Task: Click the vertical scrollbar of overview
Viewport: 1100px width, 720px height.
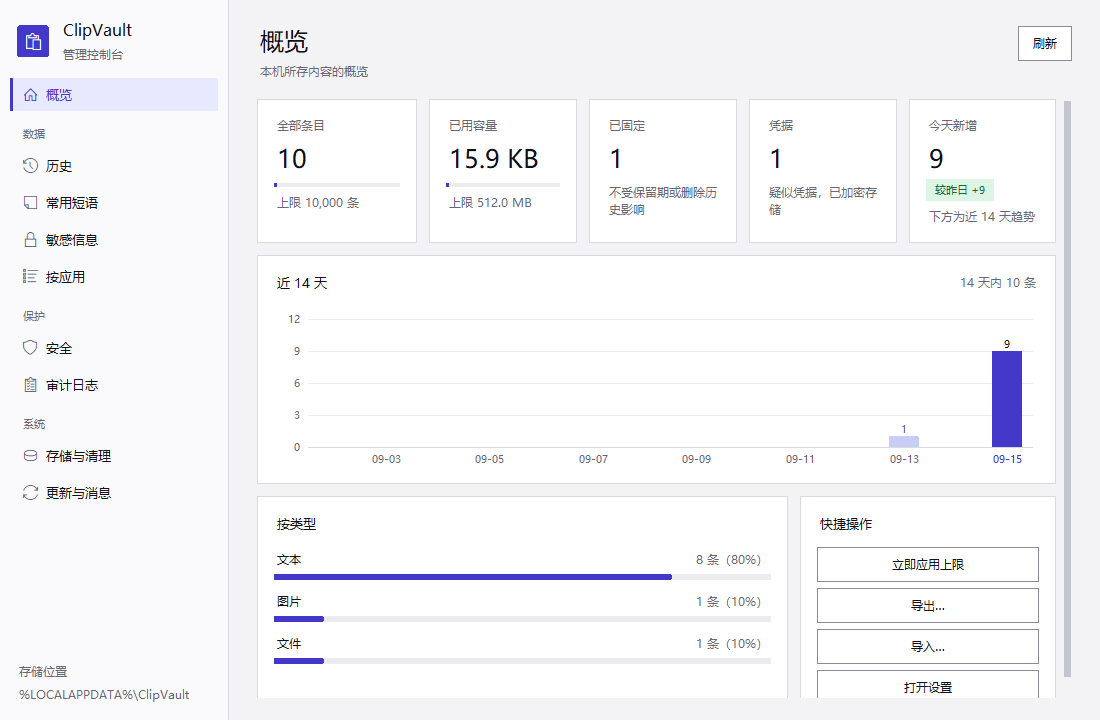Action: click(1067, 388)
